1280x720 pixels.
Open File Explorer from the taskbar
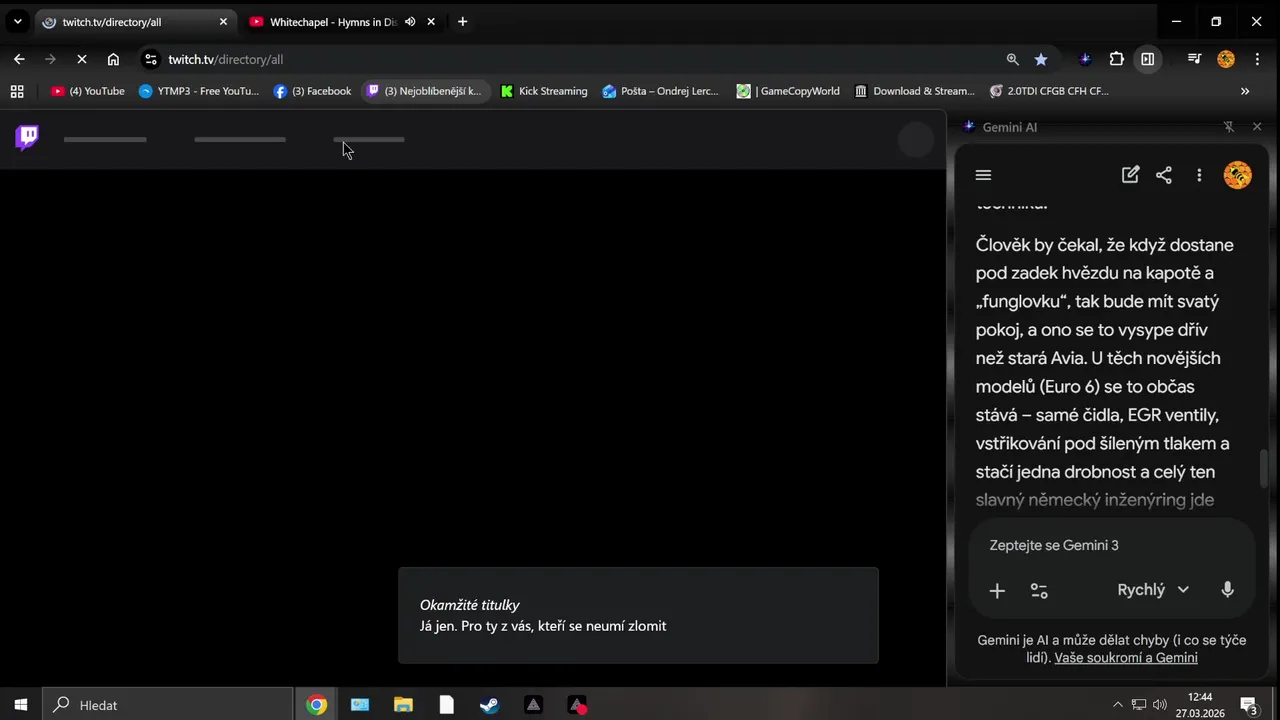[x=403, y=705]
